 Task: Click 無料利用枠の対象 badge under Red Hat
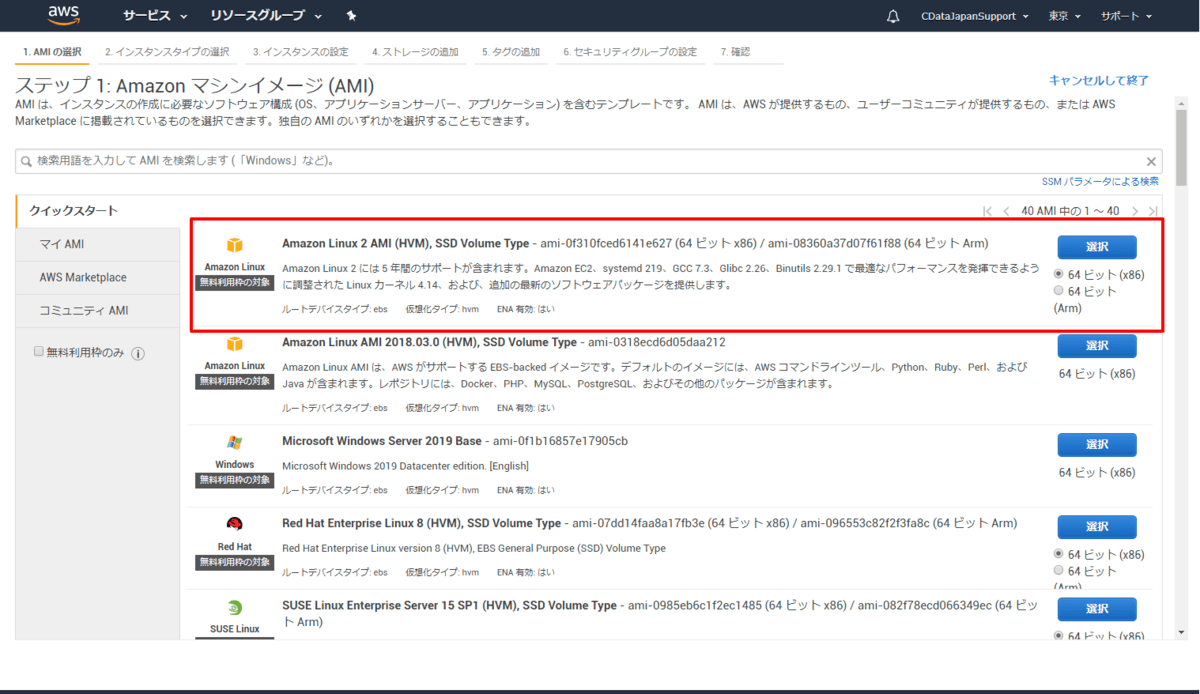pyautogui.click(x=235, y=562)
